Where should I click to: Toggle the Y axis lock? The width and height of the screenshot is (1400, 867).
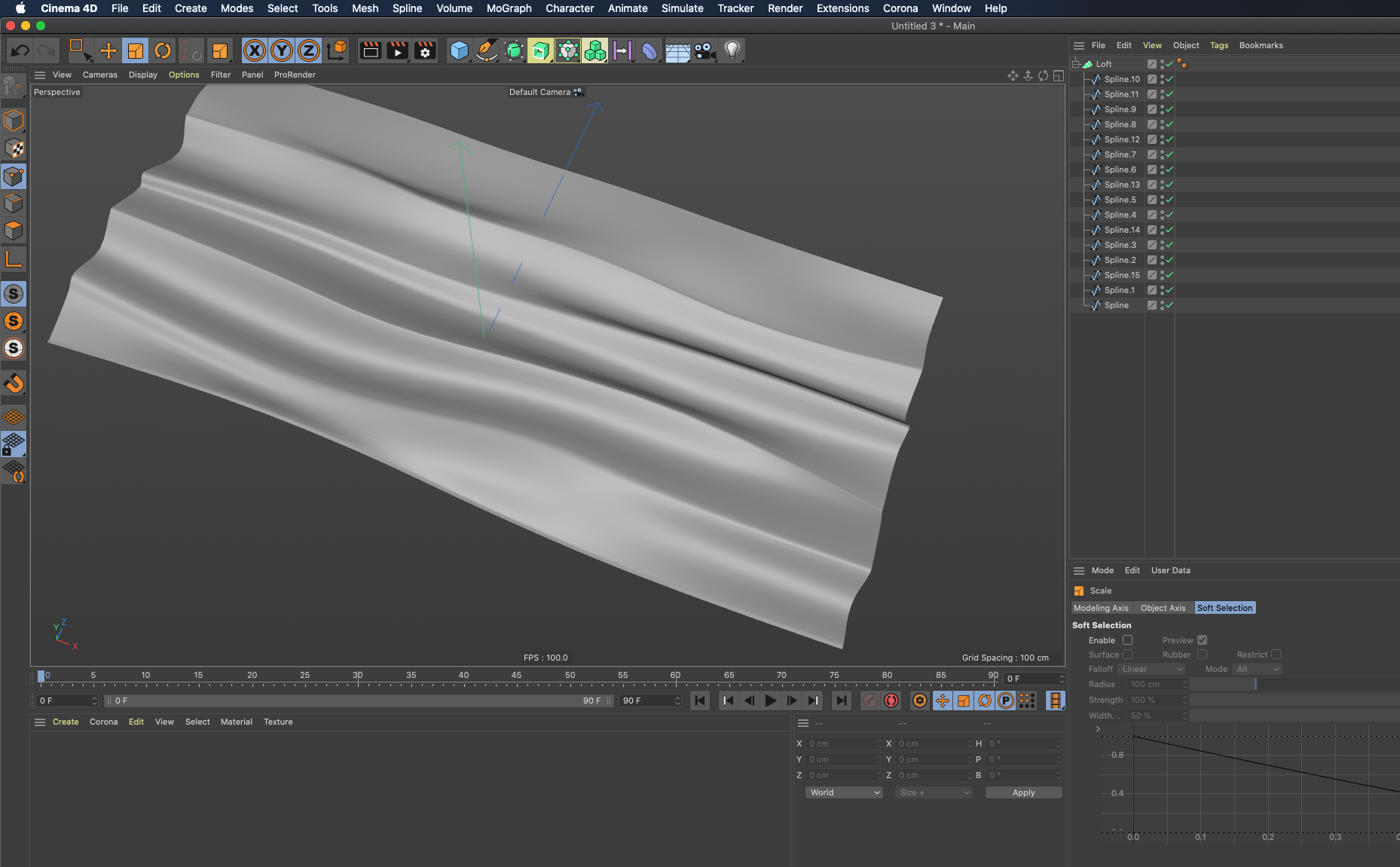click(x=282, y=50)
